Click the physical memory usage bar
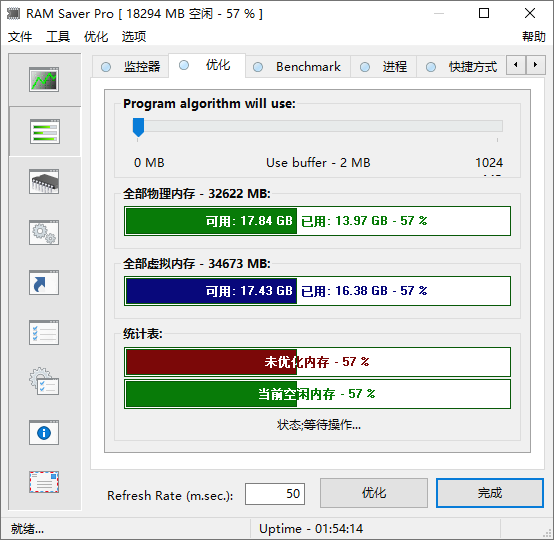Viewport: 554px width, 540px height. point(317,221)
